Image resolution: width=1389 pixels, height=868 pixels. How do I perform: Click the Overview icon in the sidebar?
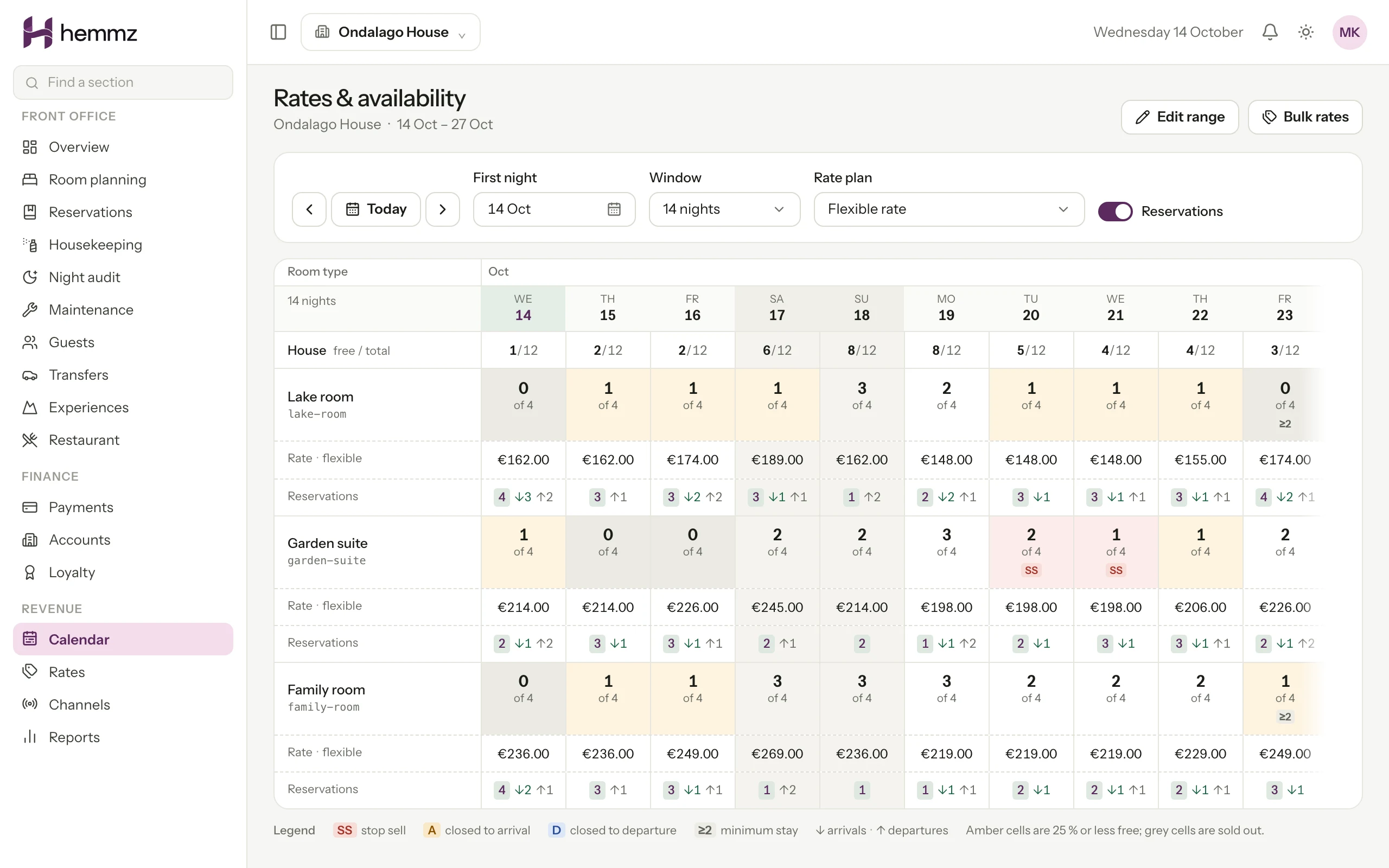(x=30, y=147)
